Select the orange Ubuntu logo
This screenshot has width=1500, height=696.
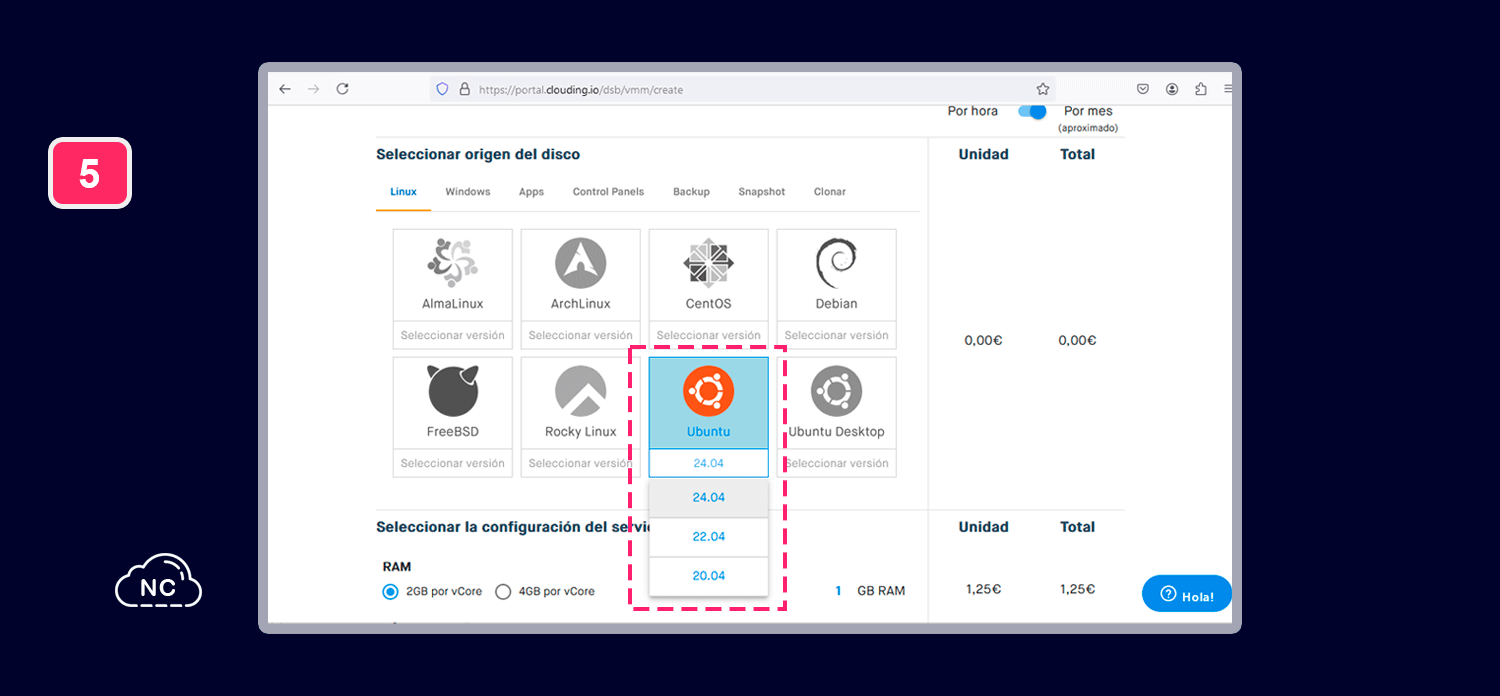tap(708, 391)
